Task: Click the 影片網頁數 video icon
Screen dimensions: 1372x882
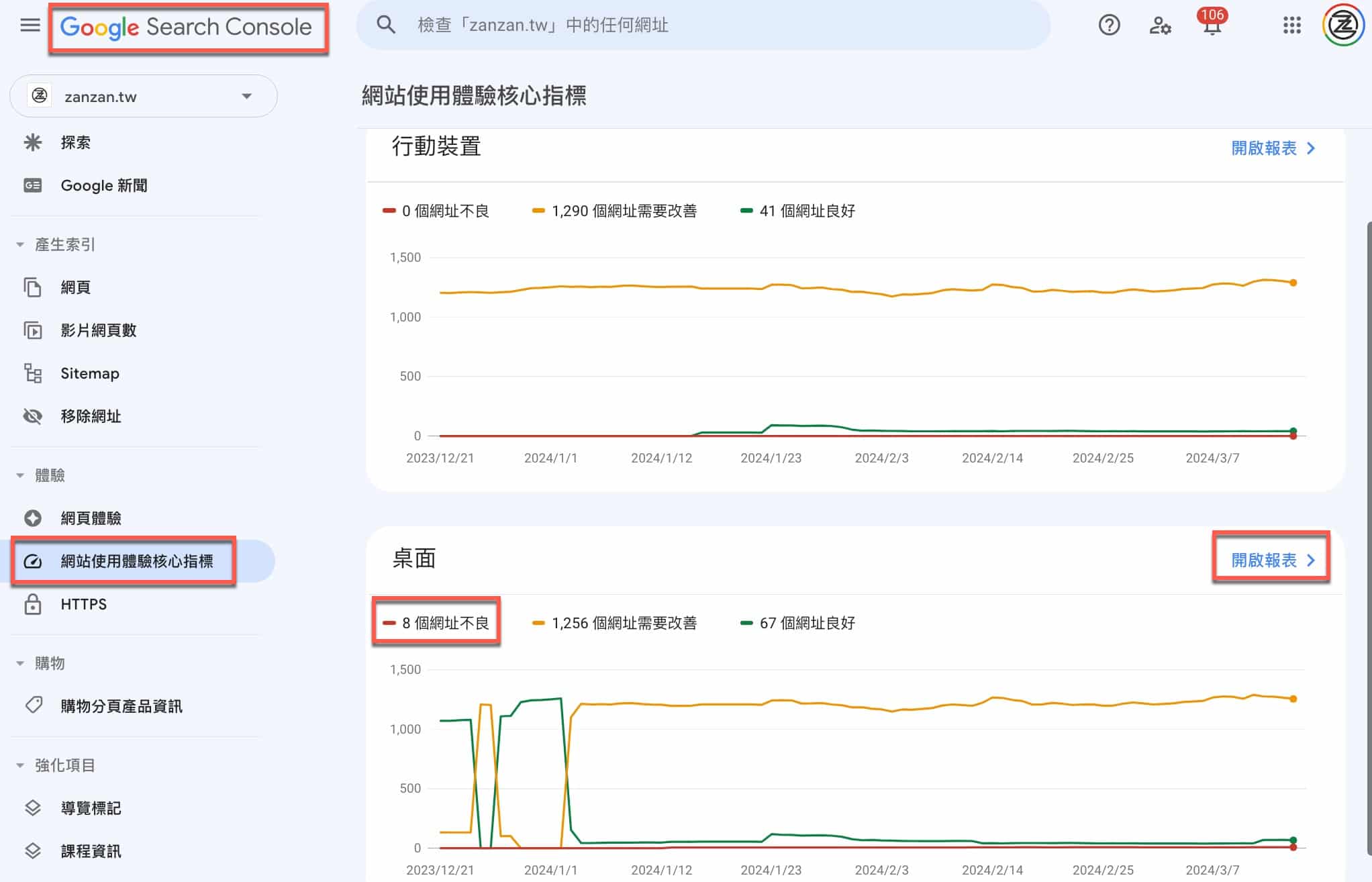Action: 33,330
